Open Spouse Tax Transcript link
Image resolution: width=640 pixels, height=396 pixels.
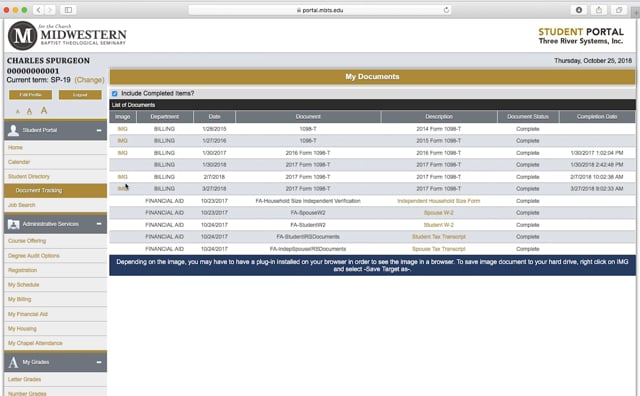click(439, 249)
